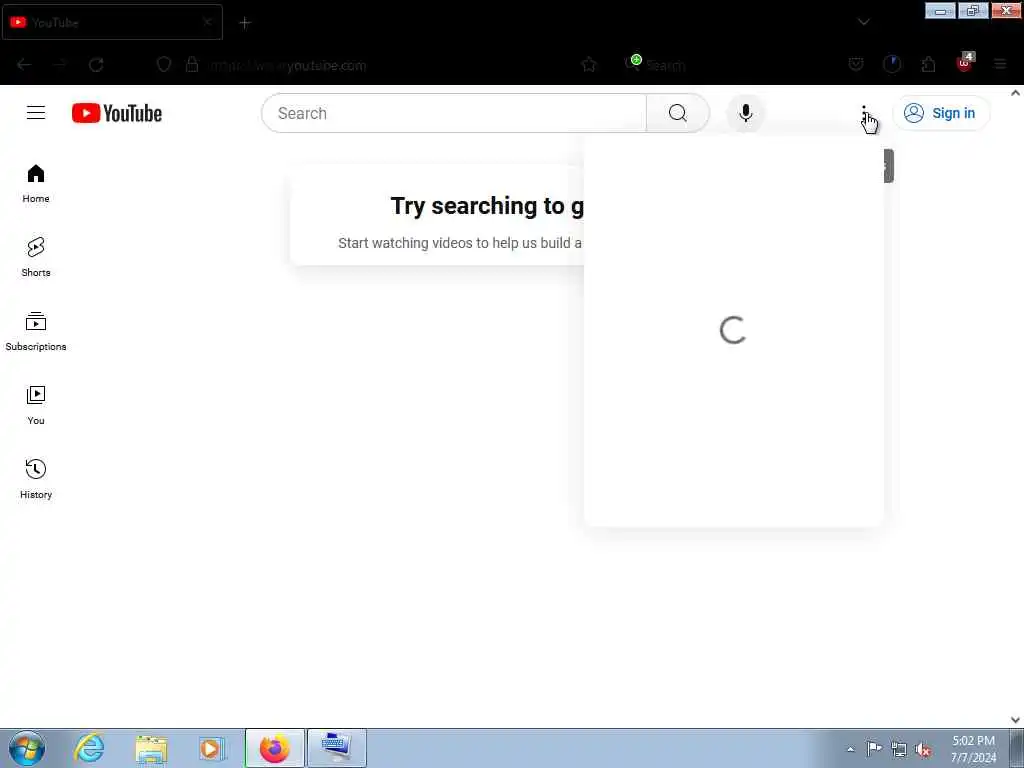Launch Internet Explorer from taskbar

[x=89, y=748]
